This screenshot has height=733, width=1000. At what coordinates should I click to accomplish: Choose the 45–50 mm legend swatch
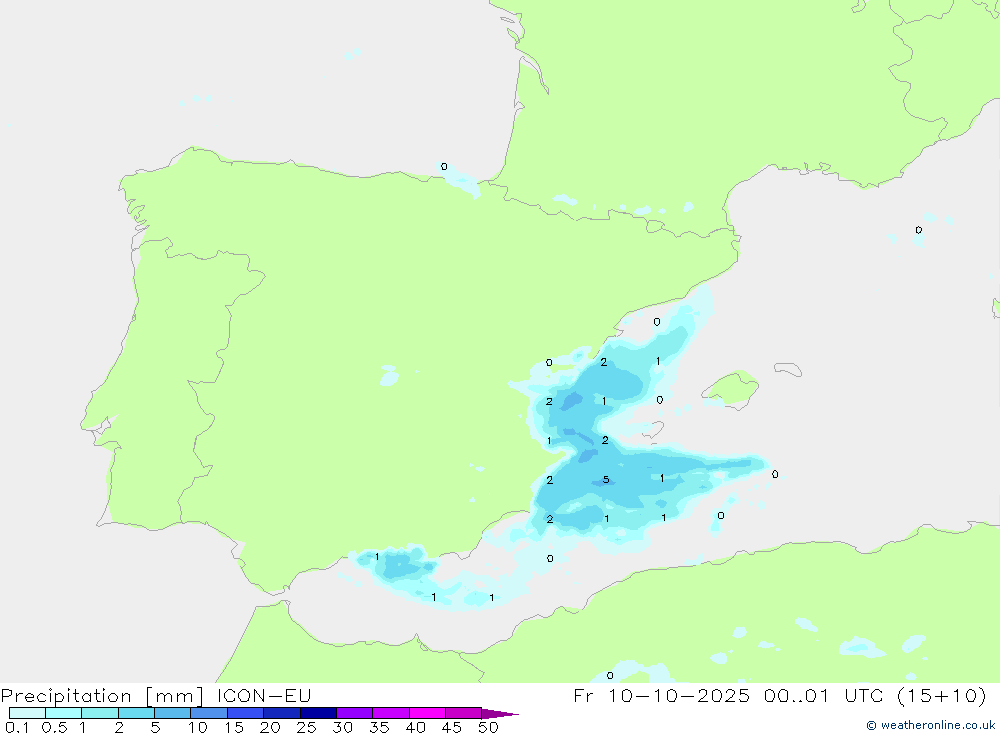(464, 713)
